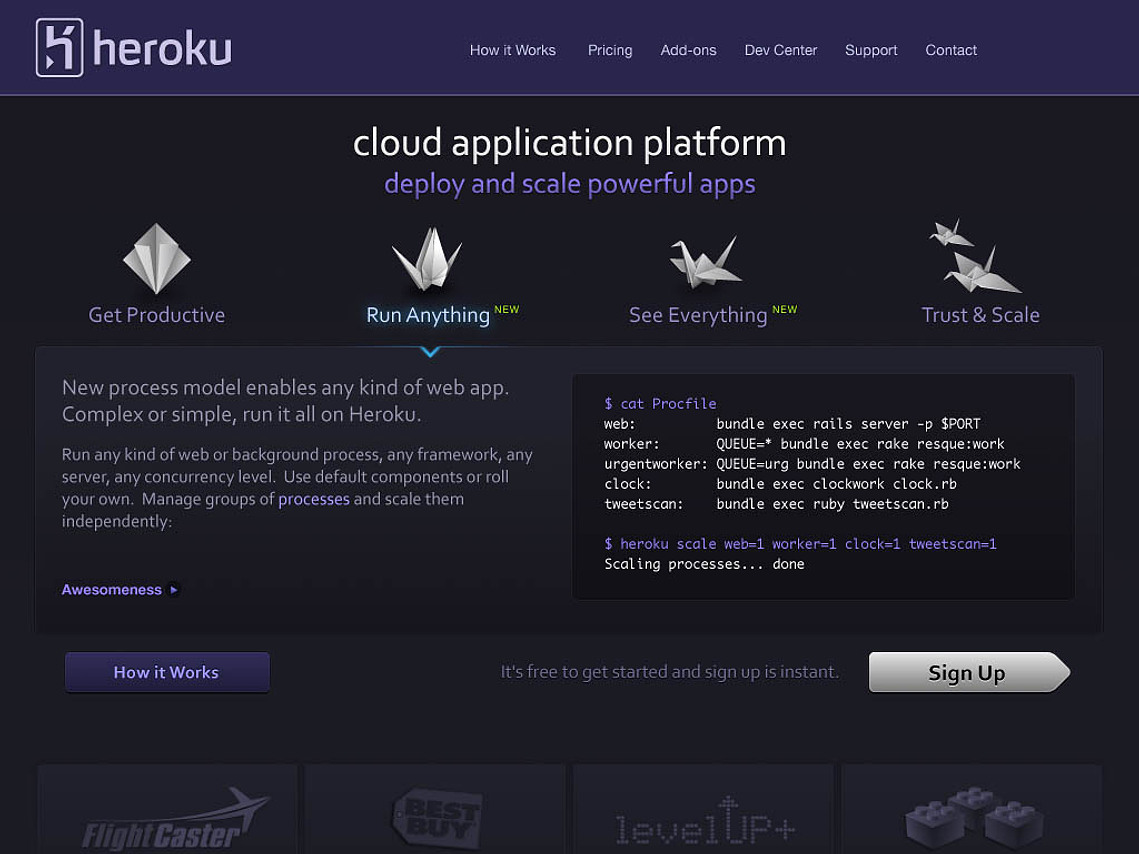Click the 'web:' Procfile row
This screenshot has width=1139, height=854.
point(793,424)
